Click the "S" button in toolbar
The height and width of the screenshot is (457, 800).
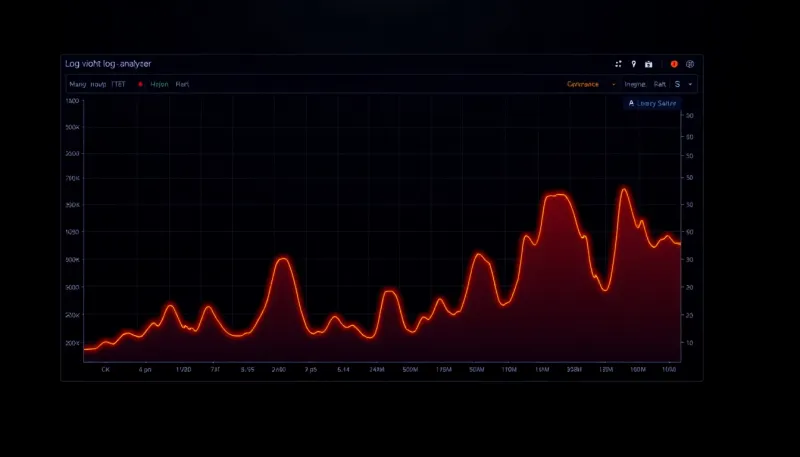pos(678,84)
